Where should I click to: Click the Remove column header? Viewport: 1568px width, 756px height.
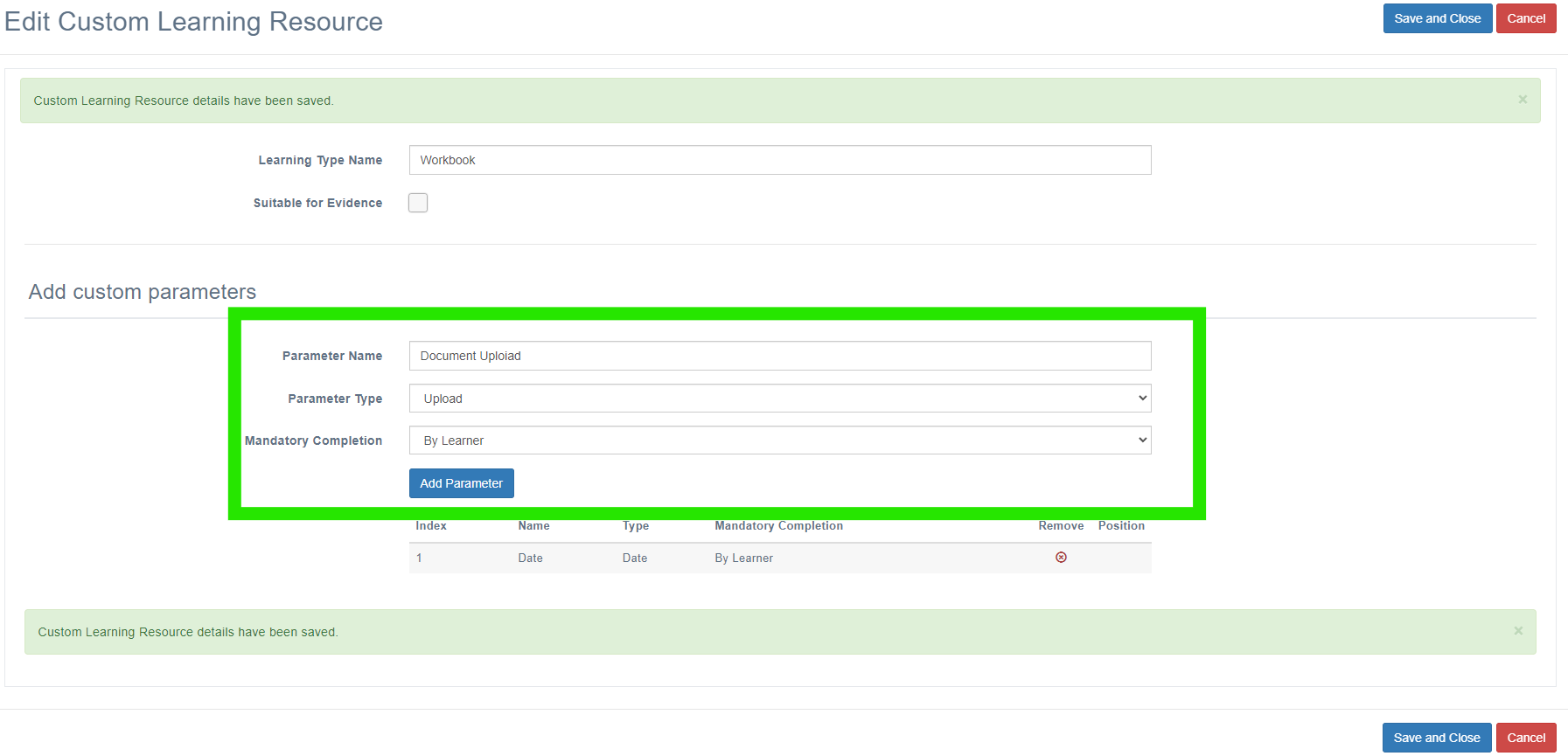[x=1061, y=526]
